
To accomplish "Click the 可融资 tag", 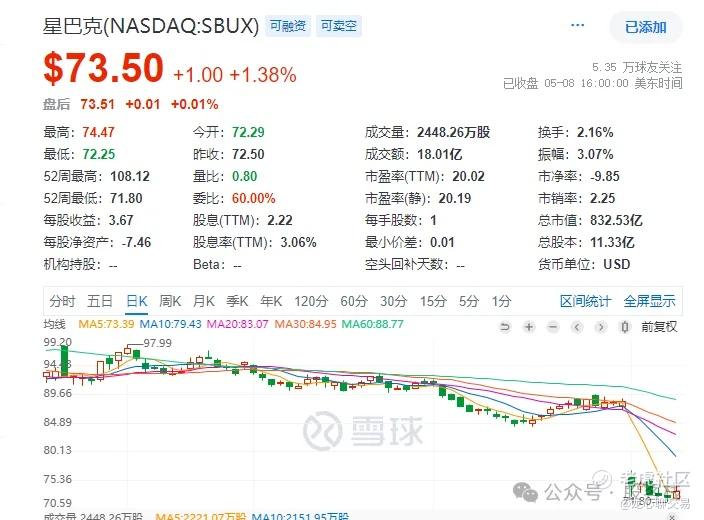I will [x=288, y=26].
